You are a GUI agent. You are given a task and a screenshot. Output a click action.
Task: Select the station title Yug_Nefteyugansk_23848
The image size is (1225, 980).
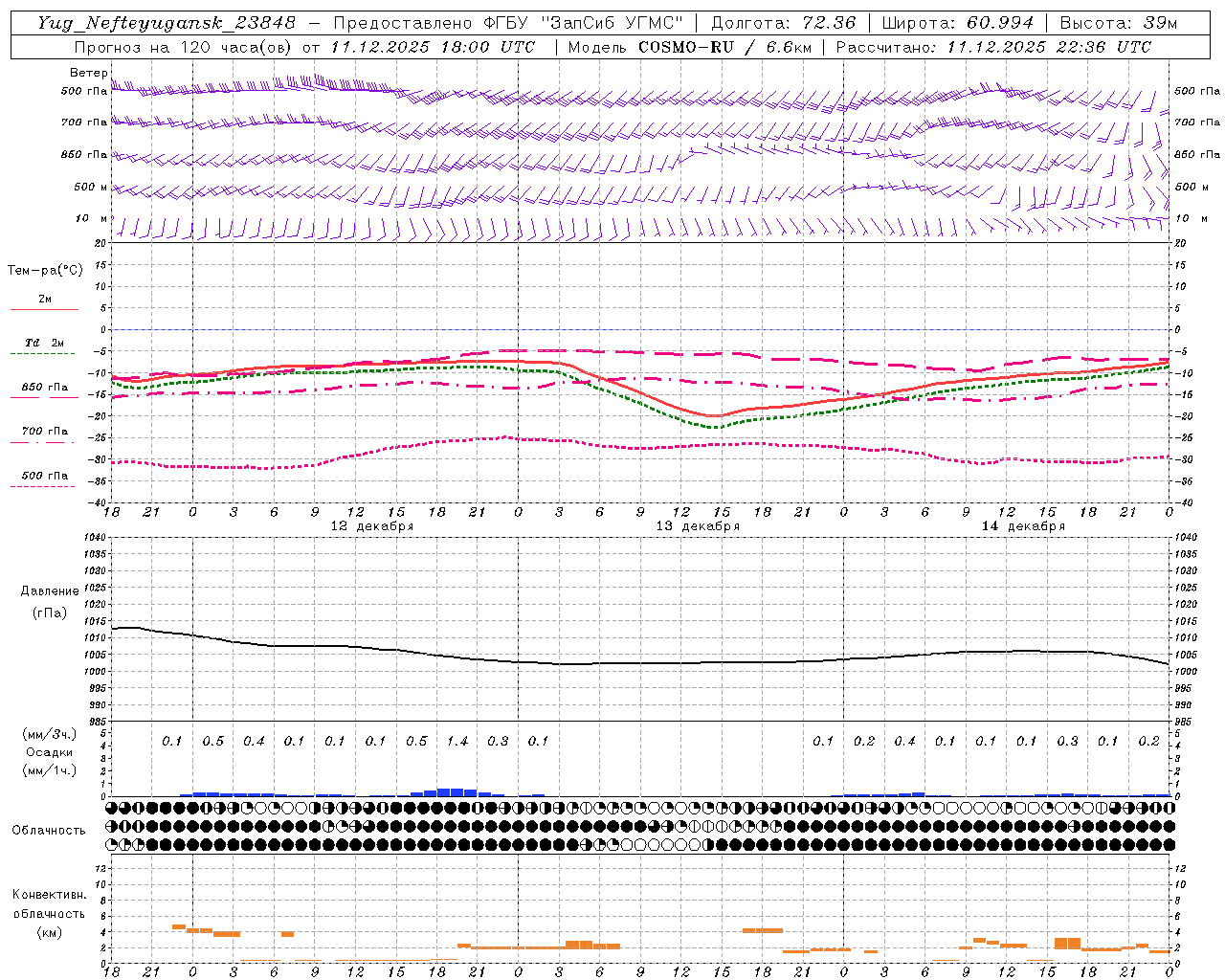coord(166,23)
